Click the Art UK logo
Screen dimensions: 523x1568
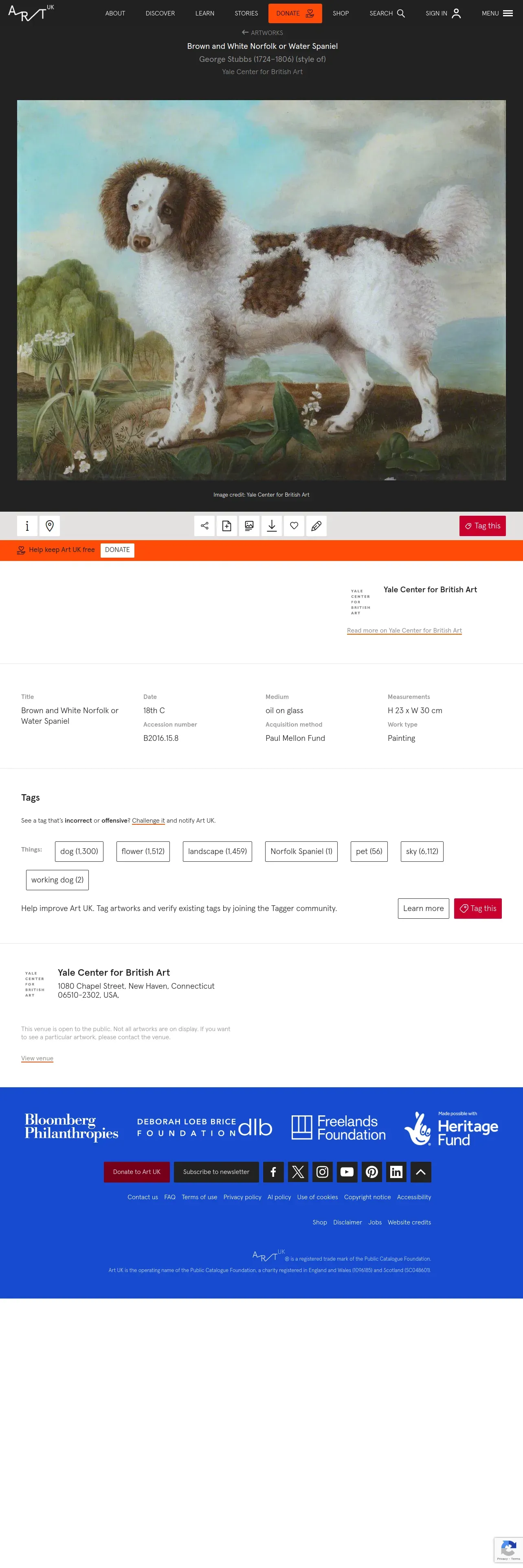click(31, 13)
